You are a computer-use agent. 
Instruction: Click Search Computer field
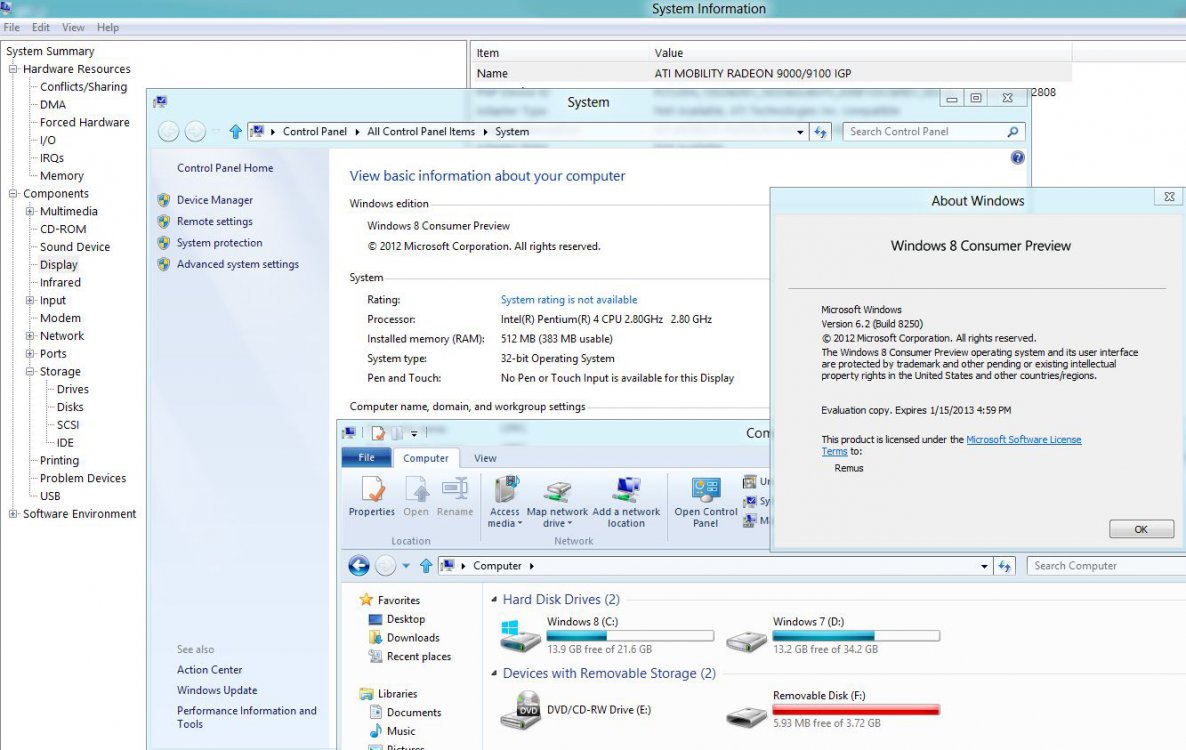pos(1106,566)
